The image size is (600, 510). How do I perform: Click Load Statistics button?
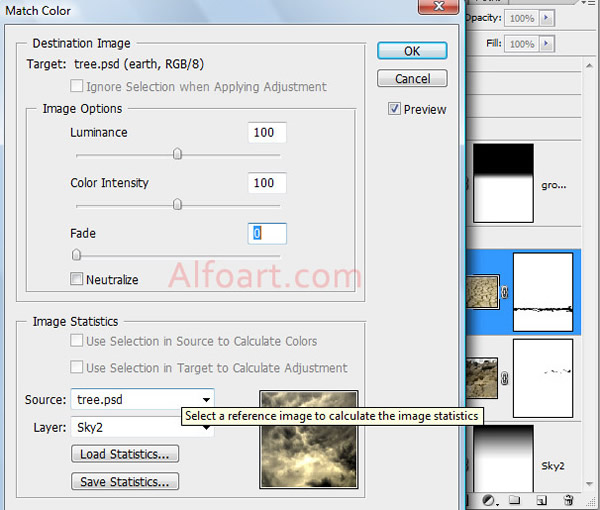(x=125, y=454)
